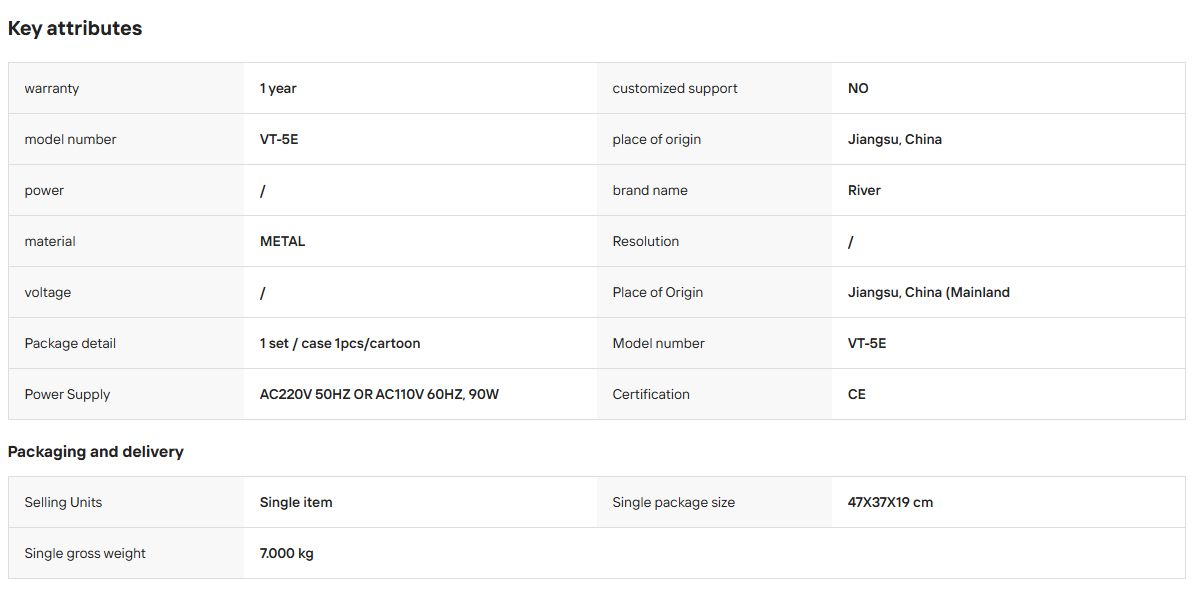Select the Single item selling units value

[x=296, y=502]
